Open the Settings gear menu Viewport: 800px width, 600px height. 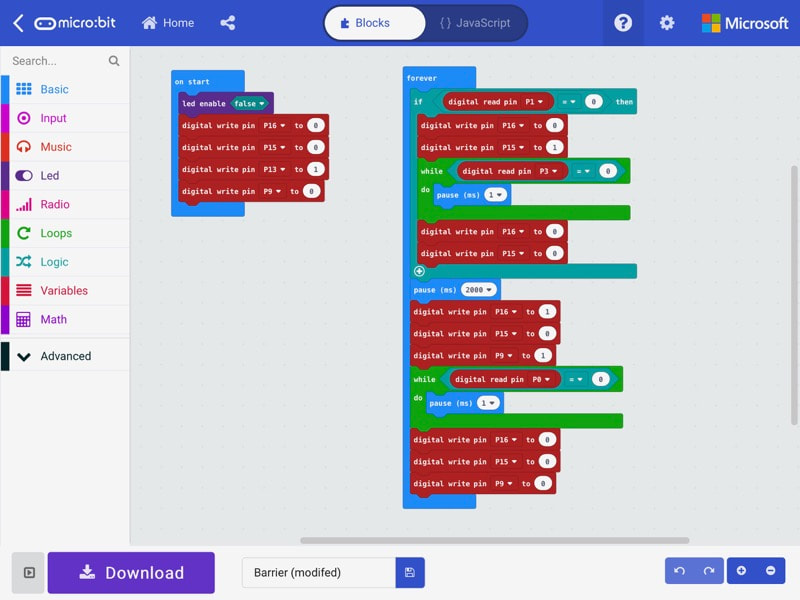[667, 23]
